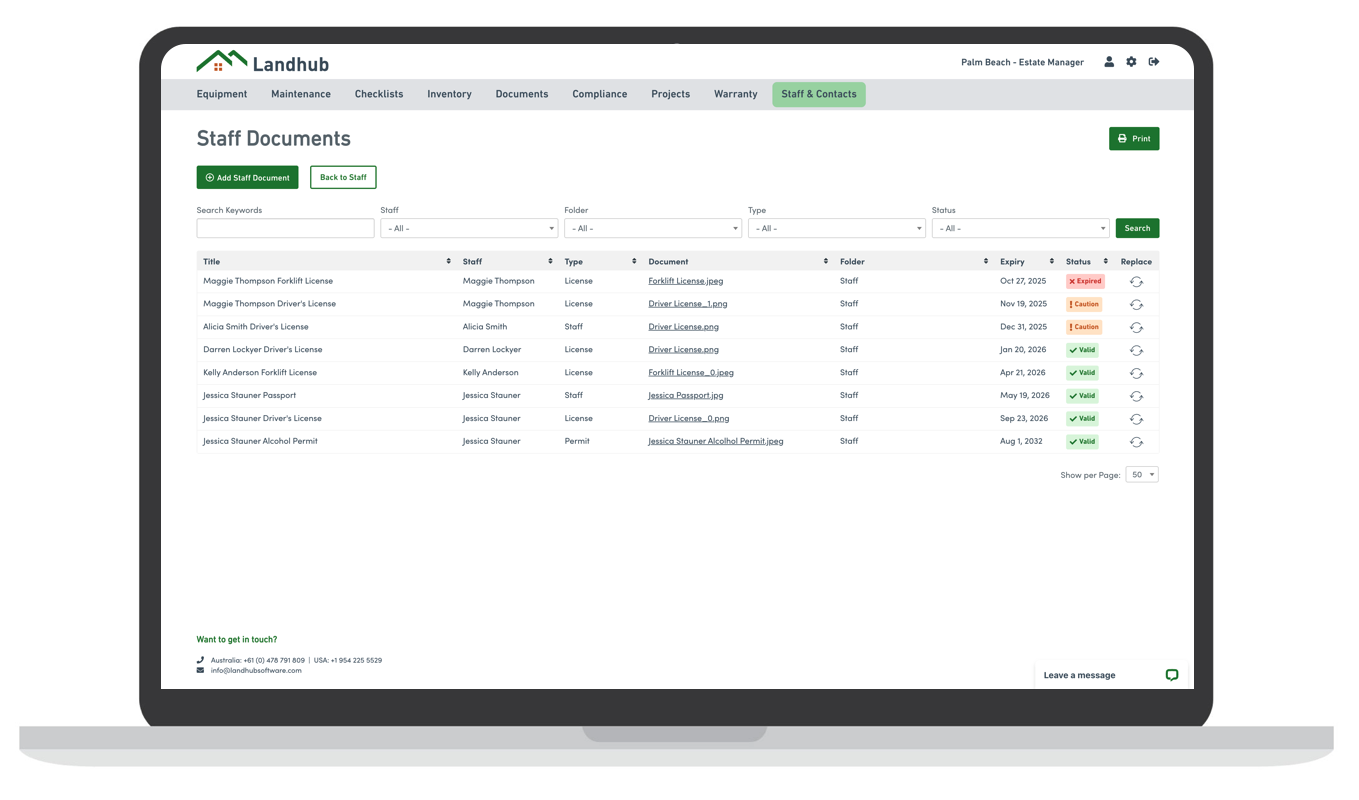Expand the Staff filter dropdown
Viewport: 1359px width, 800px height.
469,229
